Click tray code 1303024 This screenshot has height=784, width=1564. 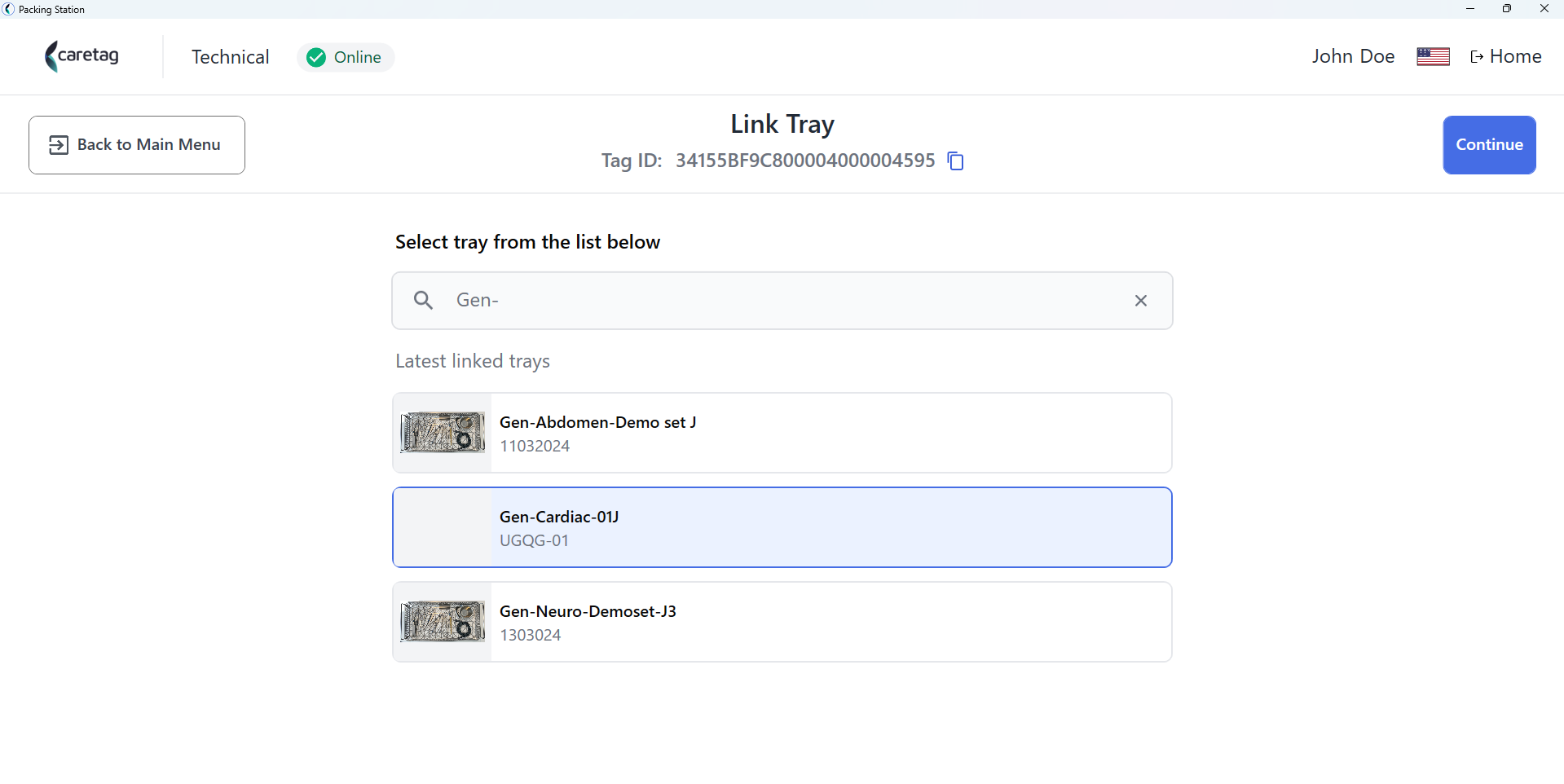pyautogui.click(x=531, y=635)
